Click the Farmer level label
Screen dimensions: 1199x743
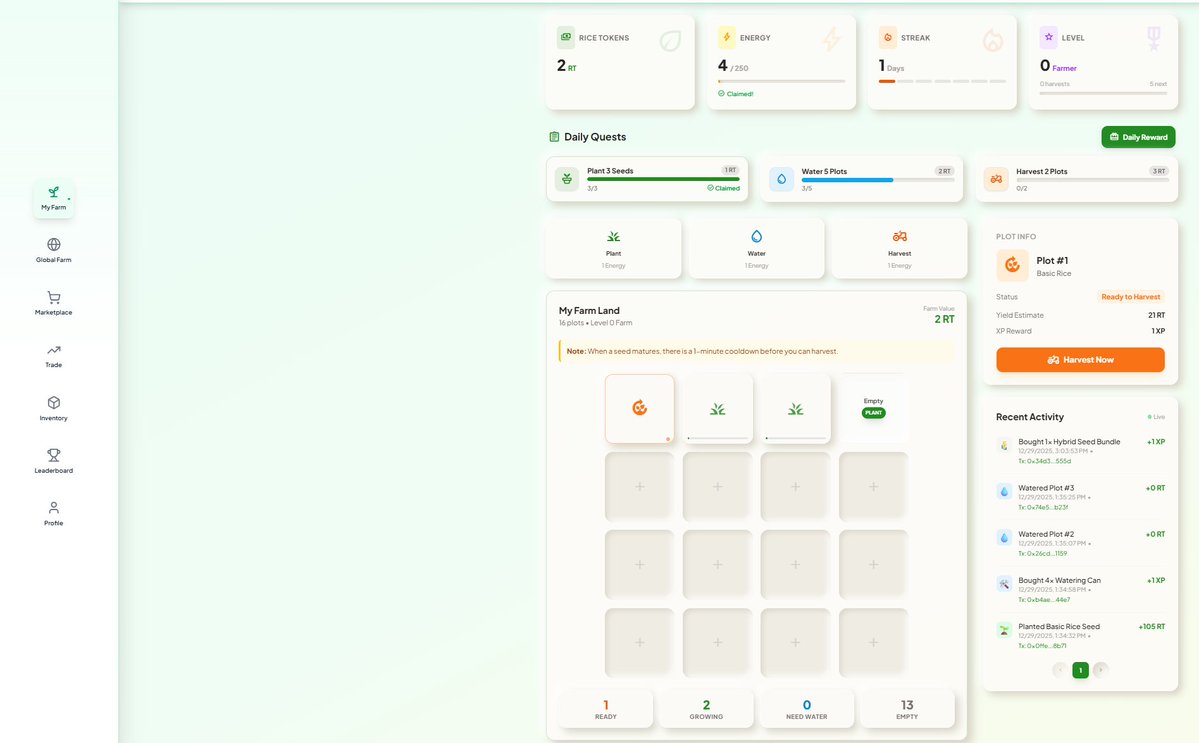click(1064, 69)
